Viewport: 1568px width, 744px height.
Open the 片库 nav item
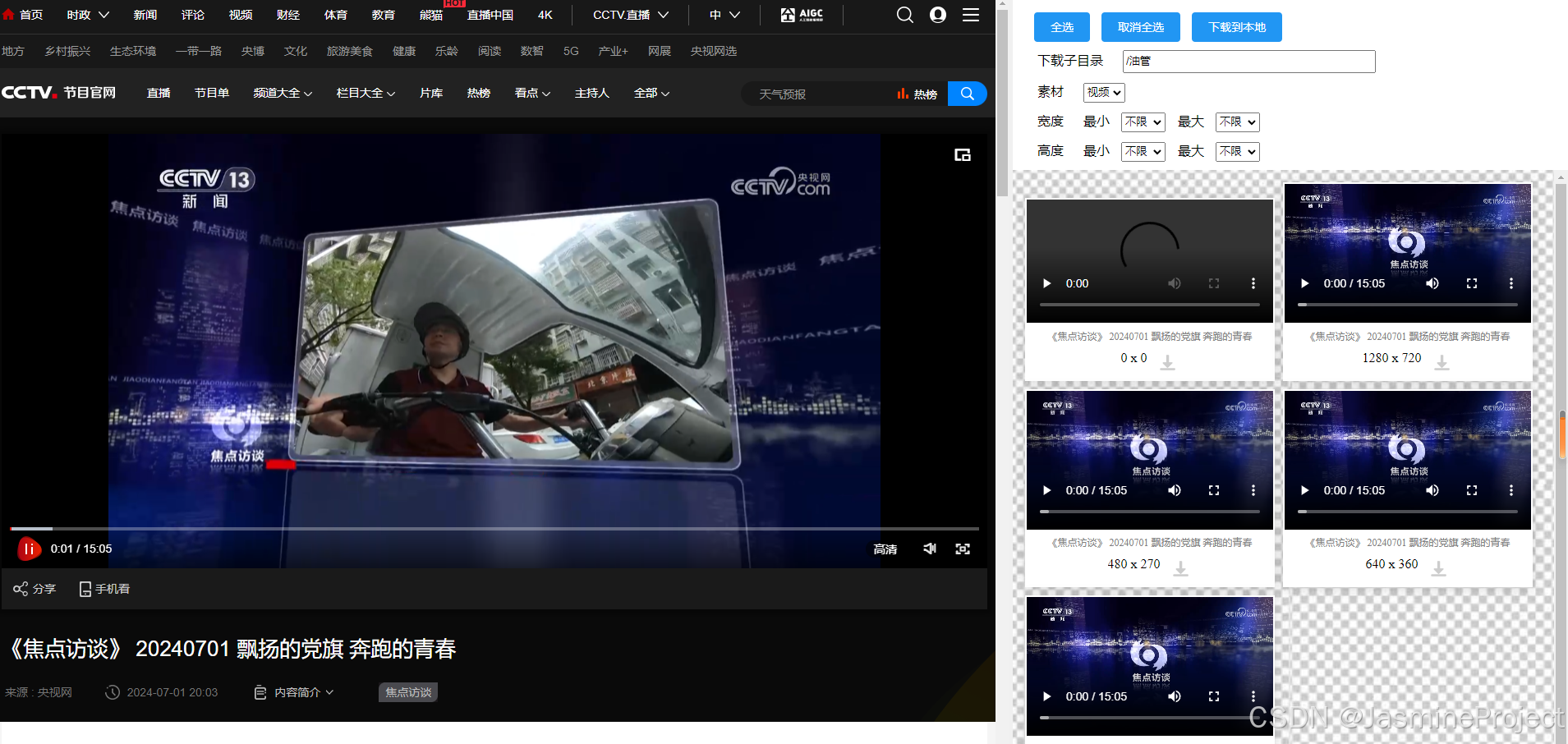click(x=431, y=93)
